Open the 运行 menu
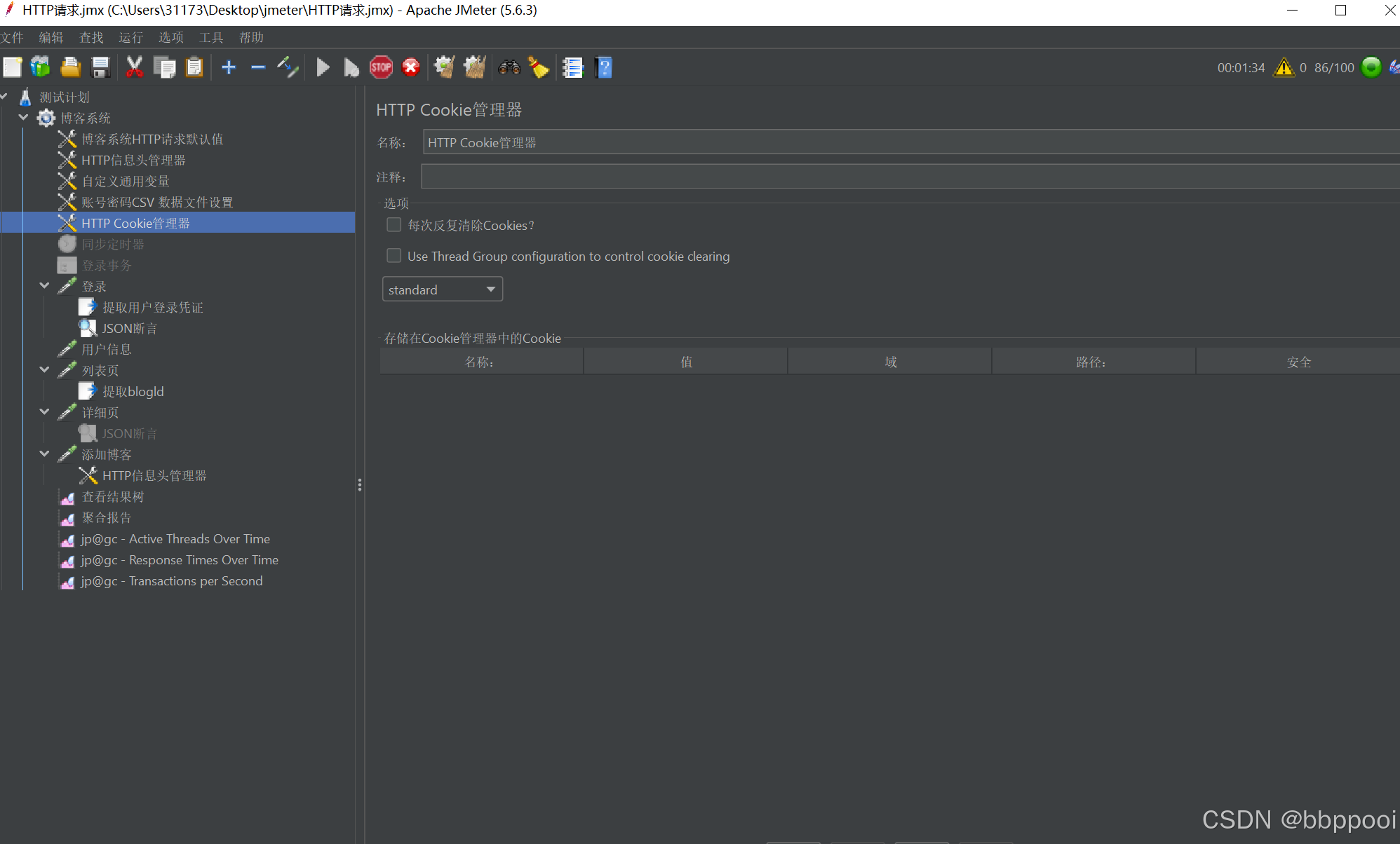 pos(130,37)
